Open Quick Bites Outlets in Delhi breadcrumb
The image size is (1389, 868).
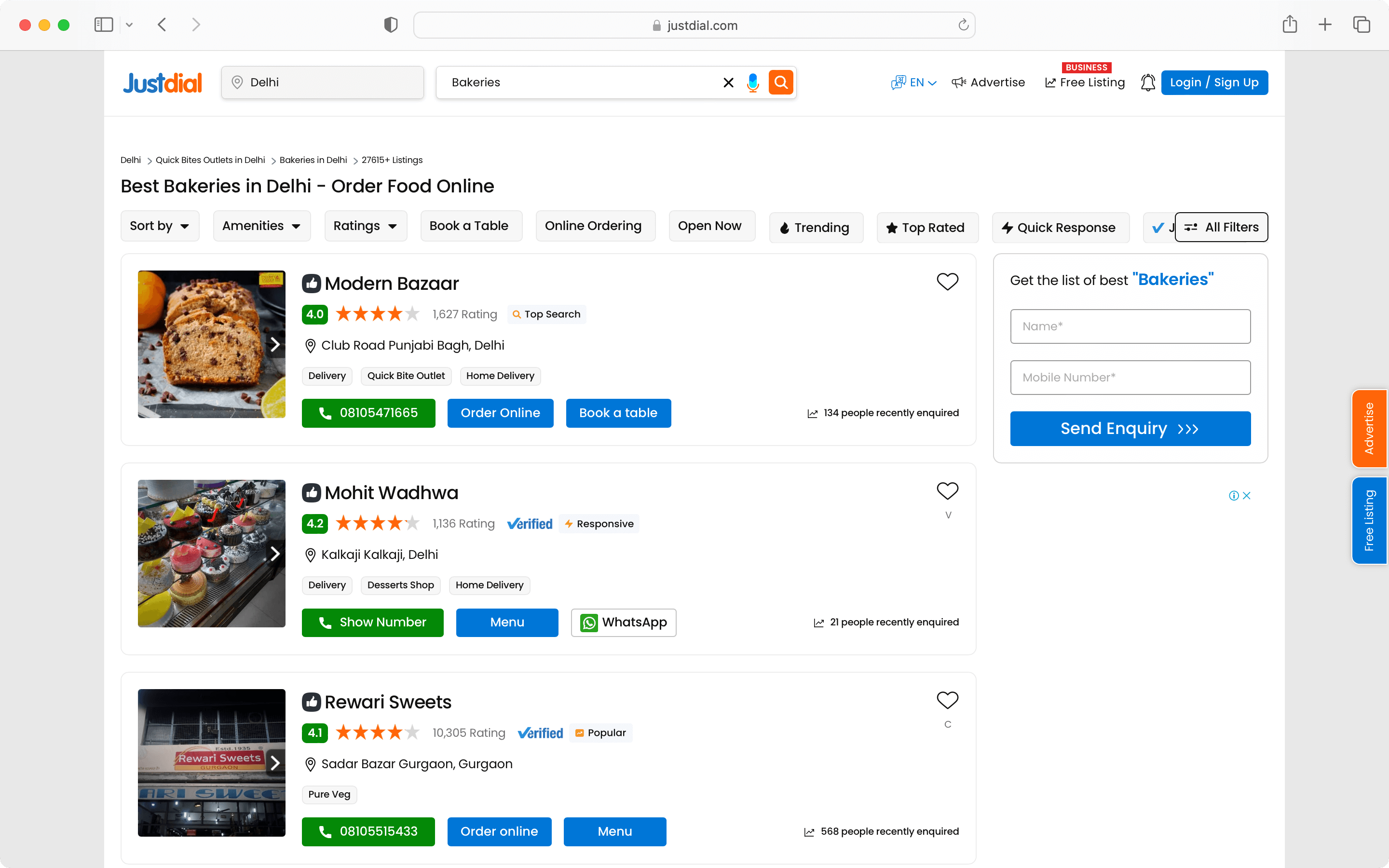[x=210, y=160]
